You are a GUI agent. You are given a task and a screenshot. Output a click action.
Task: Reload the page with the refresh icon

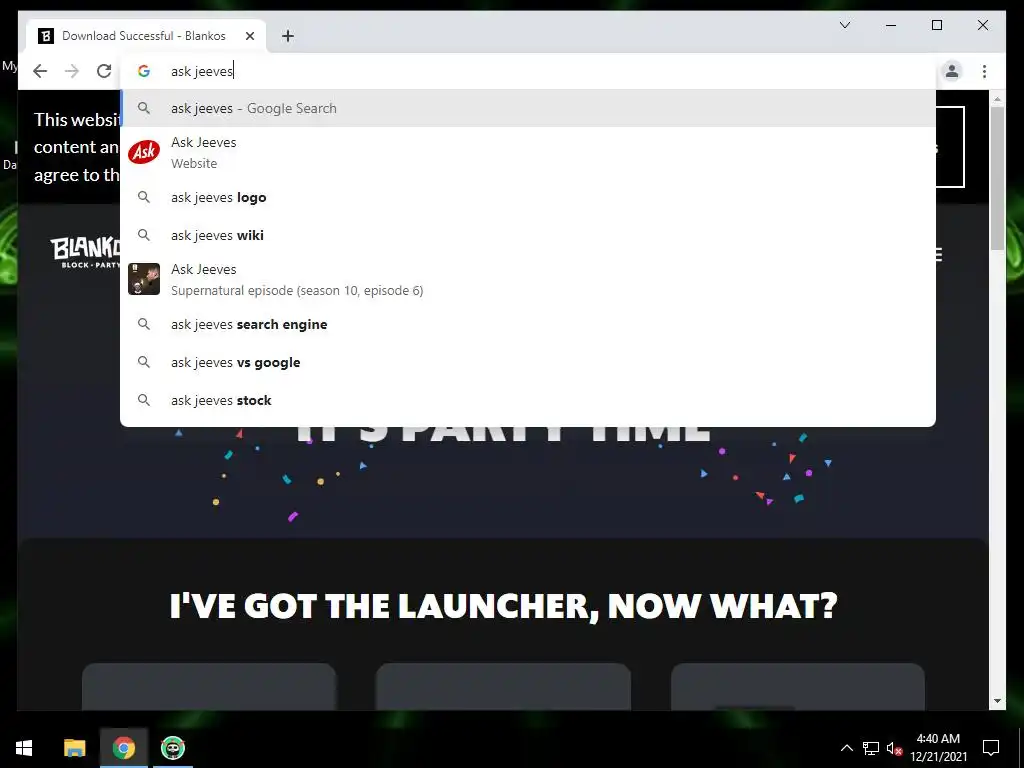104,71
